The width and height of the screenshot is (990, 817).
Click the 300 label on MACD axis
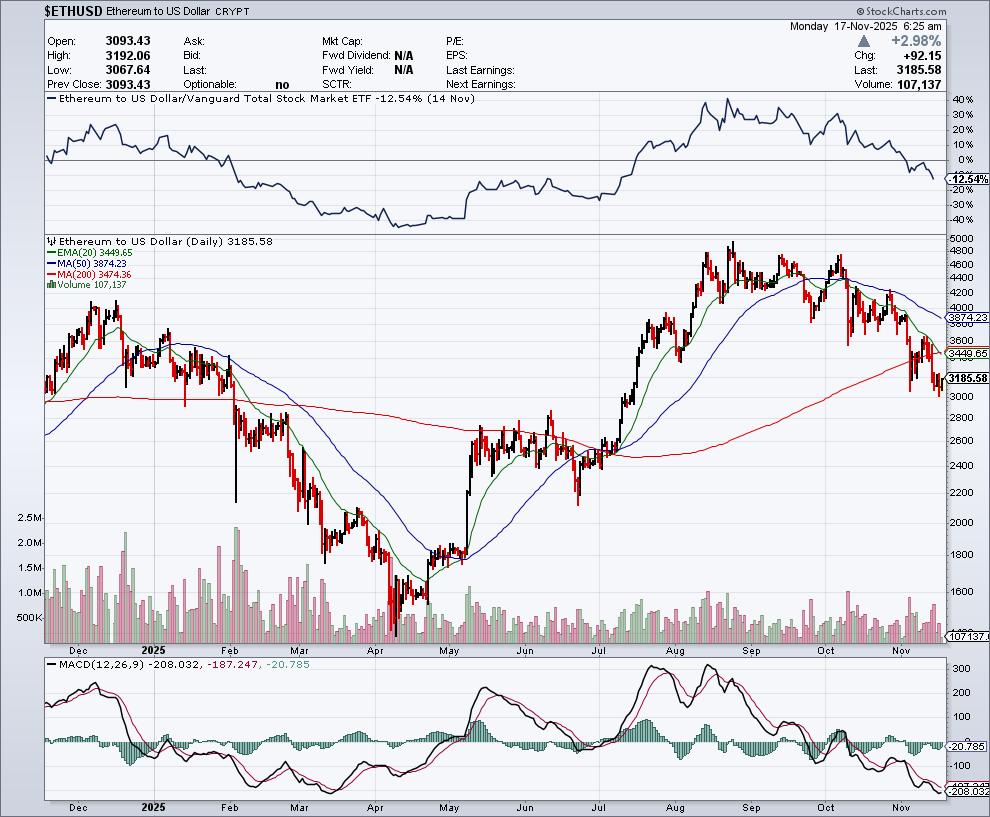click(961, 669)
